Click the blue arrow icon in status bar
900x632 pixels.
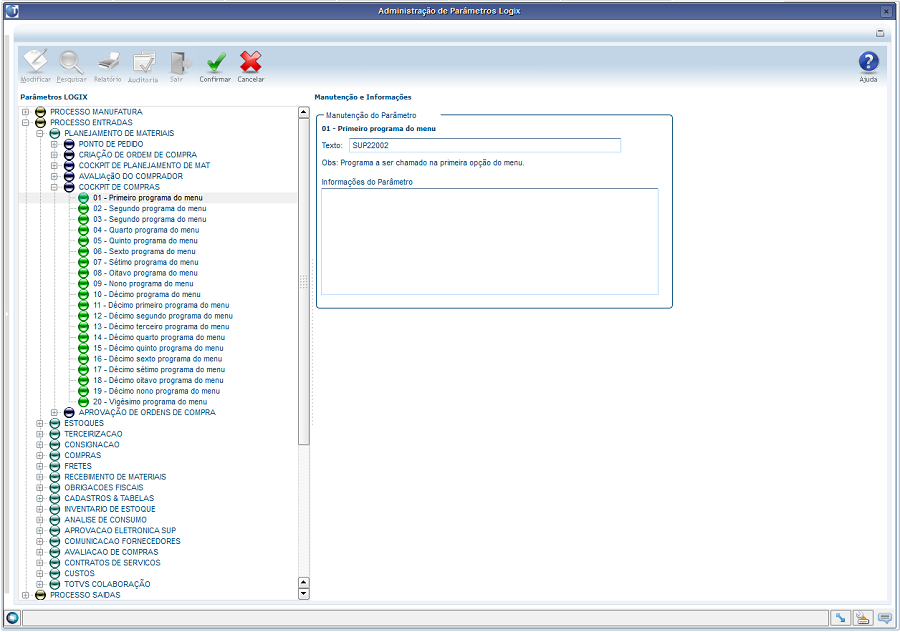pyautogui.click(x=840, y=618)
